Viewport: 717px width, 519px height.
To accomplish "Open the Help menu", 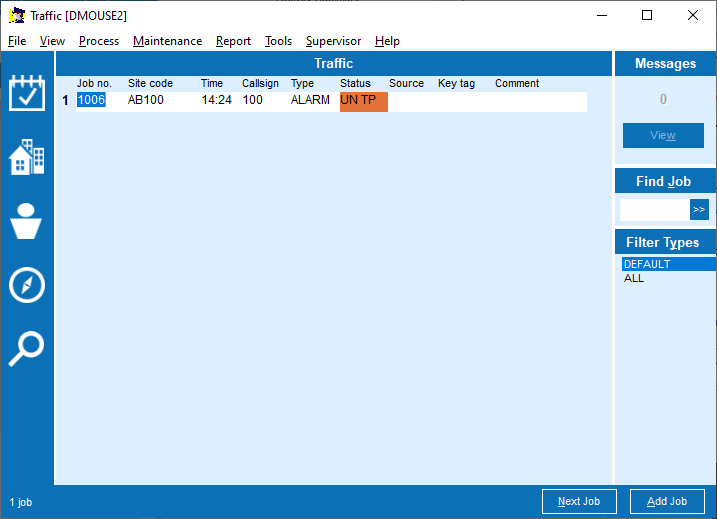I will [x=387, y=41].
